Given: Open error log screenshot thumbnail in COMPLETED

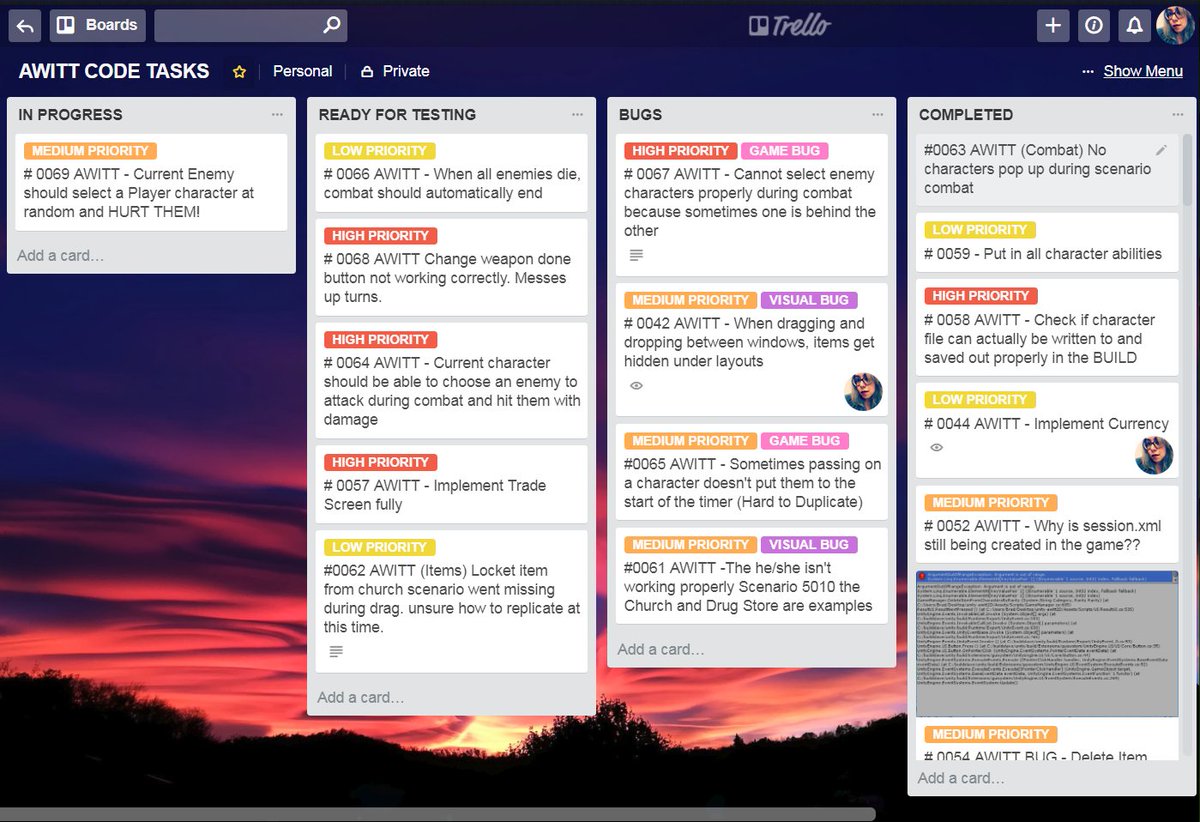Looking at the screenshot, I should [x=1047, y=645].
